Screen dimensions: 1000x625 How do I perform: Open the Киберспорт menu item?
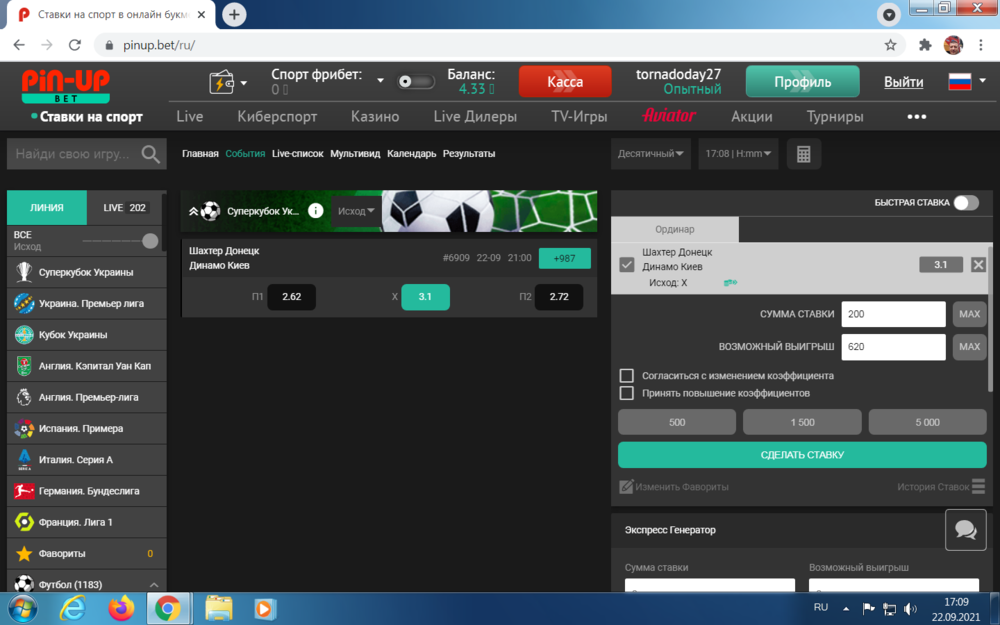pos(277,117)
